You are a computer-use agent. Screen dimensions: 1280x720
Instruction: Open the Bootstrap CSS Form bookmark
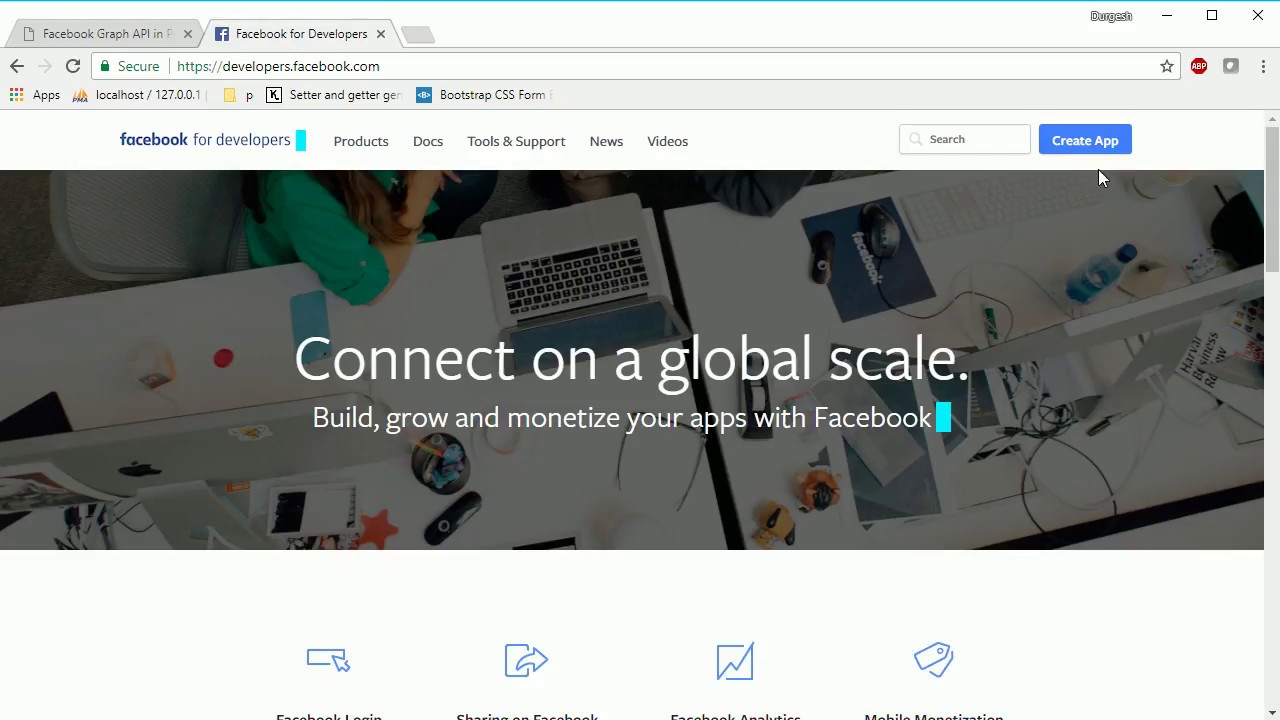coord(484,95)
